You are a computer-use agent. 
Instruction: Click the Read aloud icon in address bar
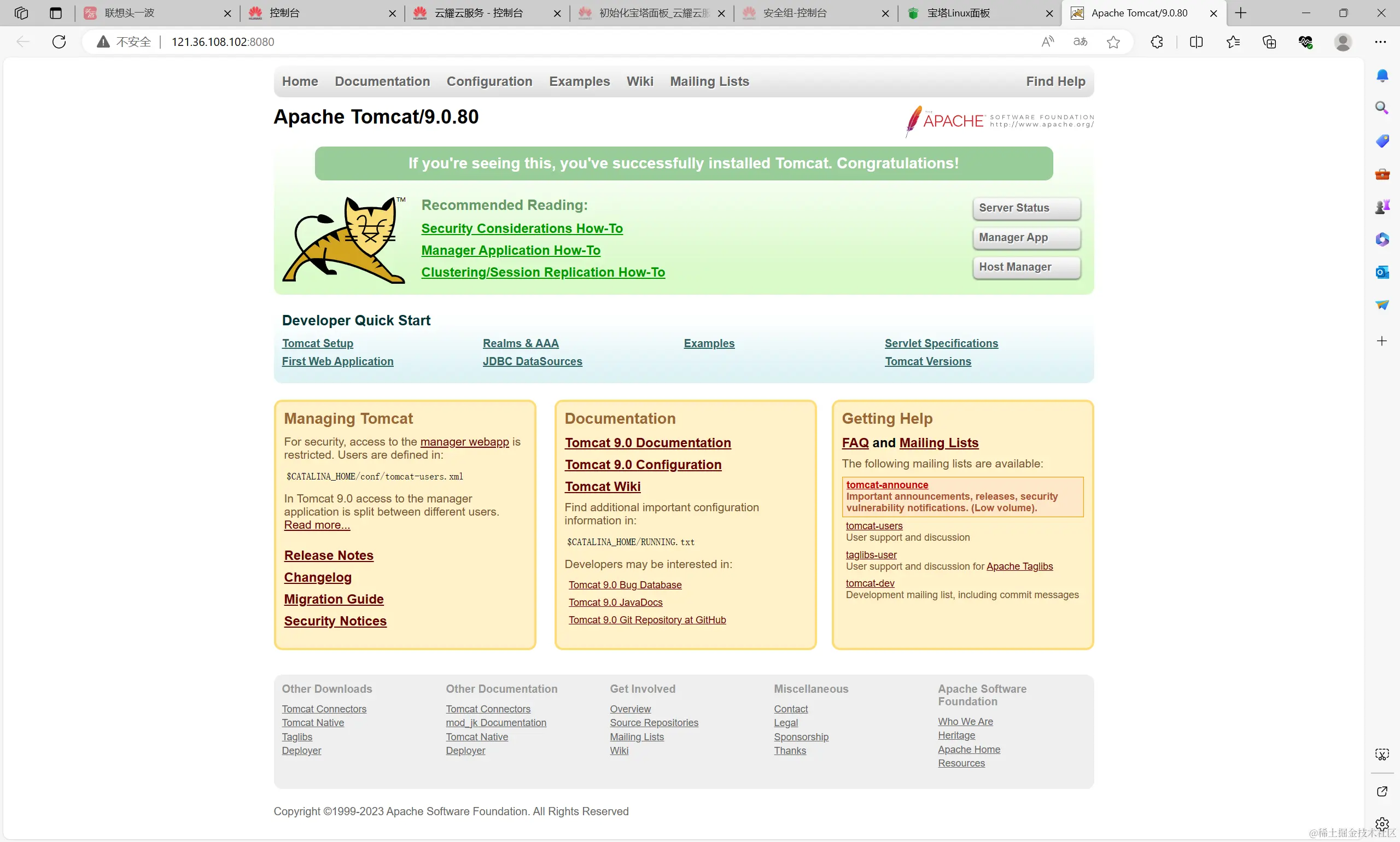pos(1048,42)
